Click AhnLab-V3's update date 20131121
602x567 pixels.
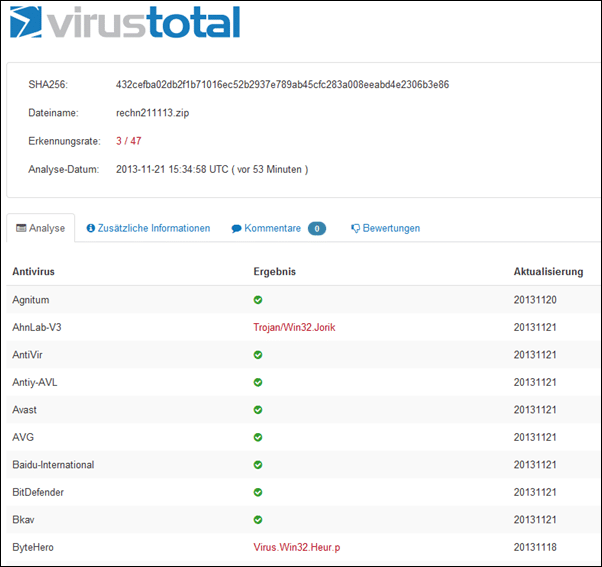coord(535,327)
